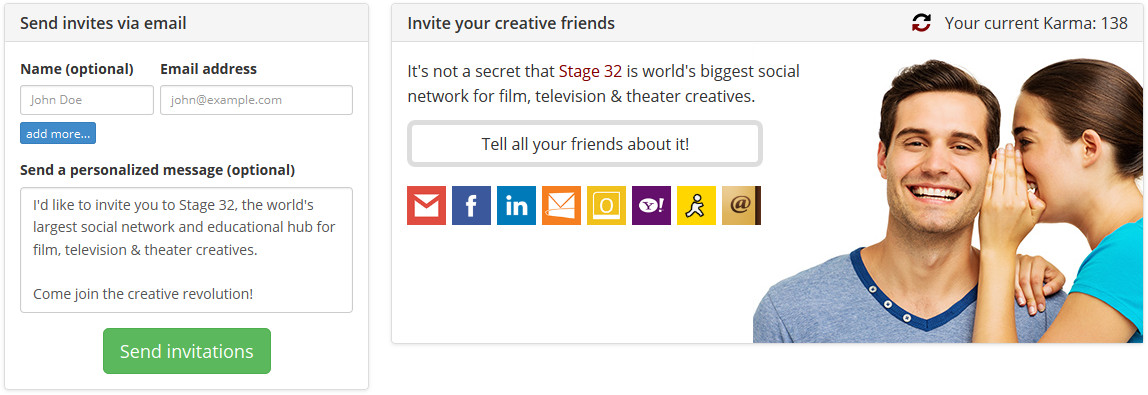1148x395 pixels.
Task: Focus the Email address input field
Action: pyautogui.click(x=256, y=100)
